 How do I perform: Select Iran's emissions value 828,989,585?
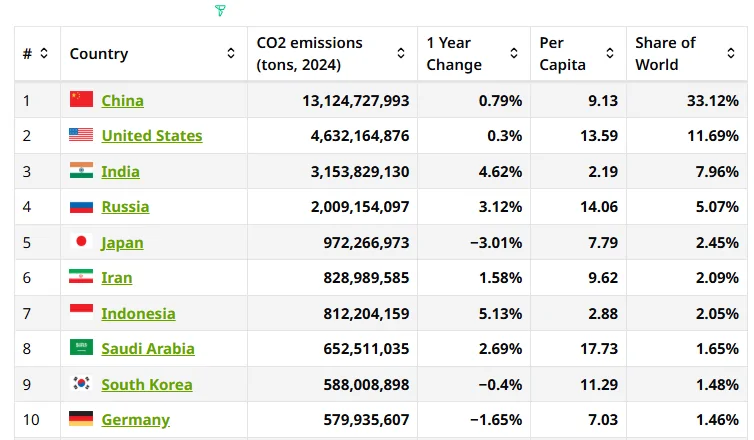click(x=366, y=278)
